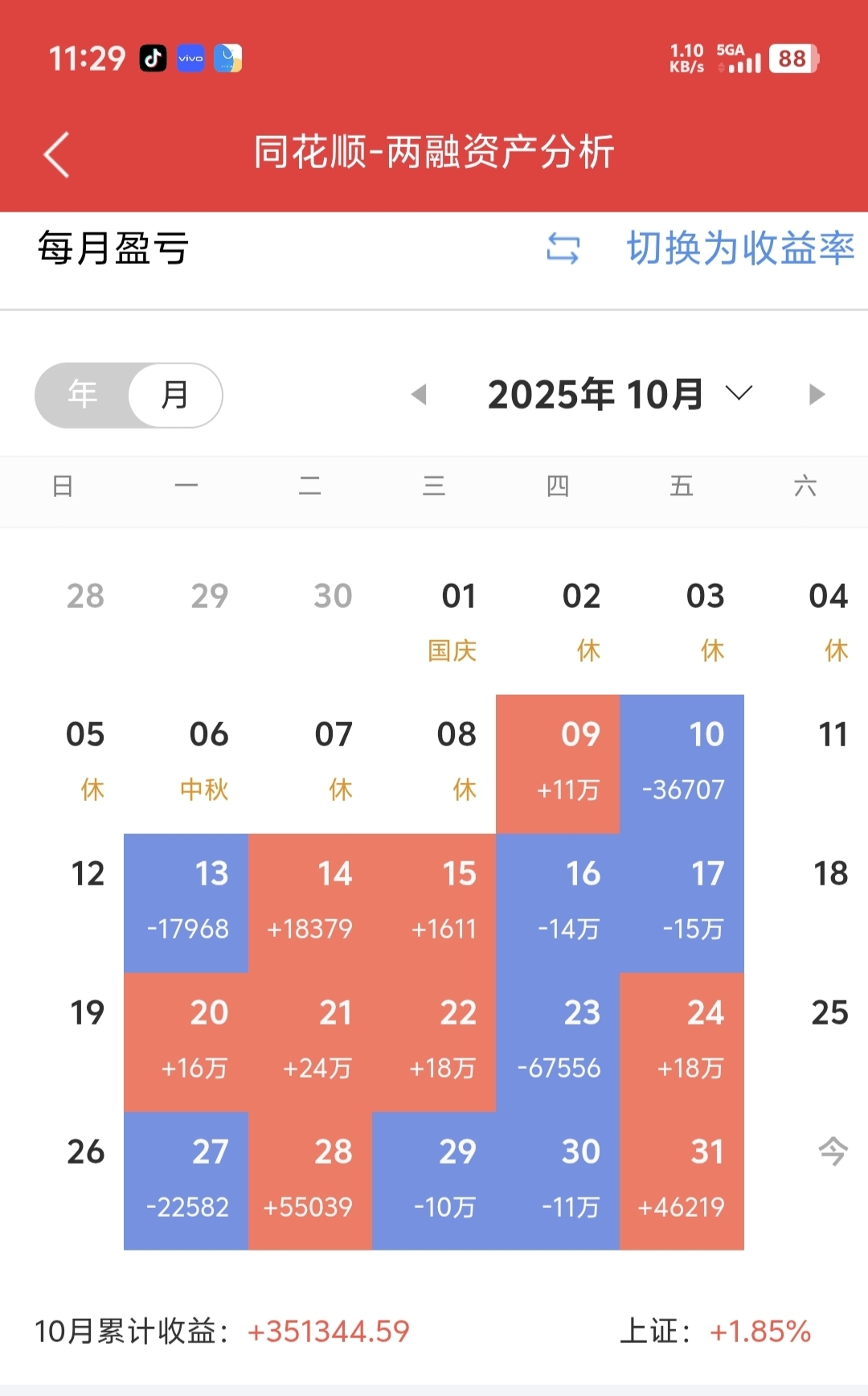
Task: Tap the battery level indicator
Action: coord(792,59)
